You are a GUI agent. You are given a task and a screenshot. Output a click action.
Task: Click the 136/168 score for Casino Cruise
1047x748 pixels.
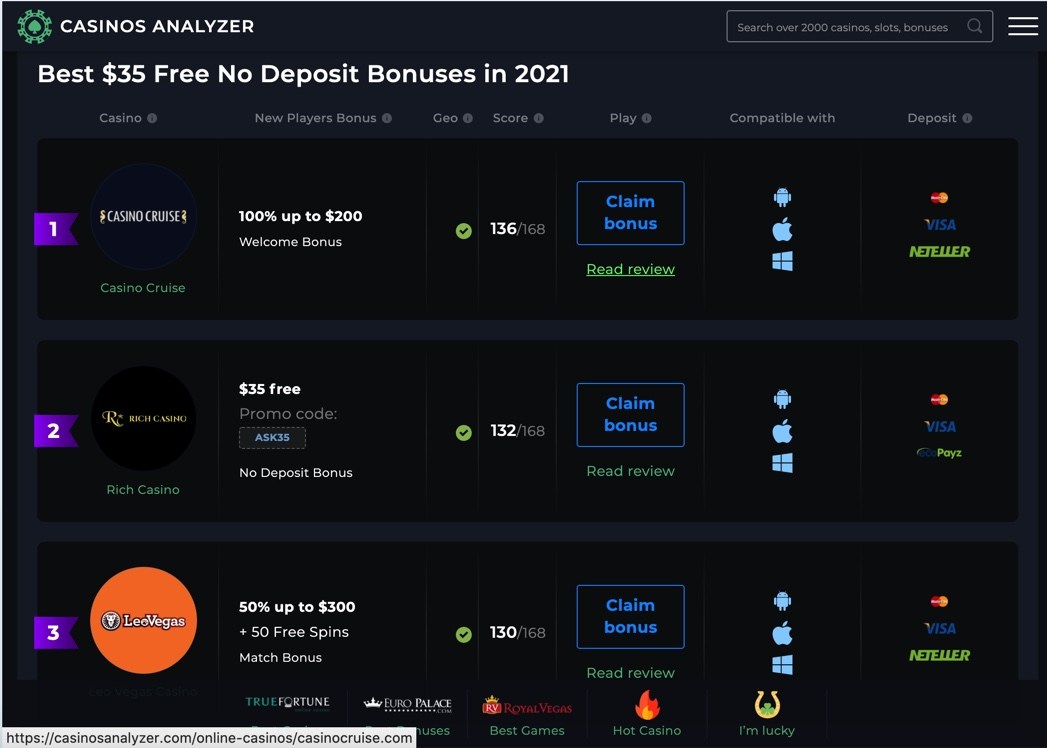coord(517,229)
